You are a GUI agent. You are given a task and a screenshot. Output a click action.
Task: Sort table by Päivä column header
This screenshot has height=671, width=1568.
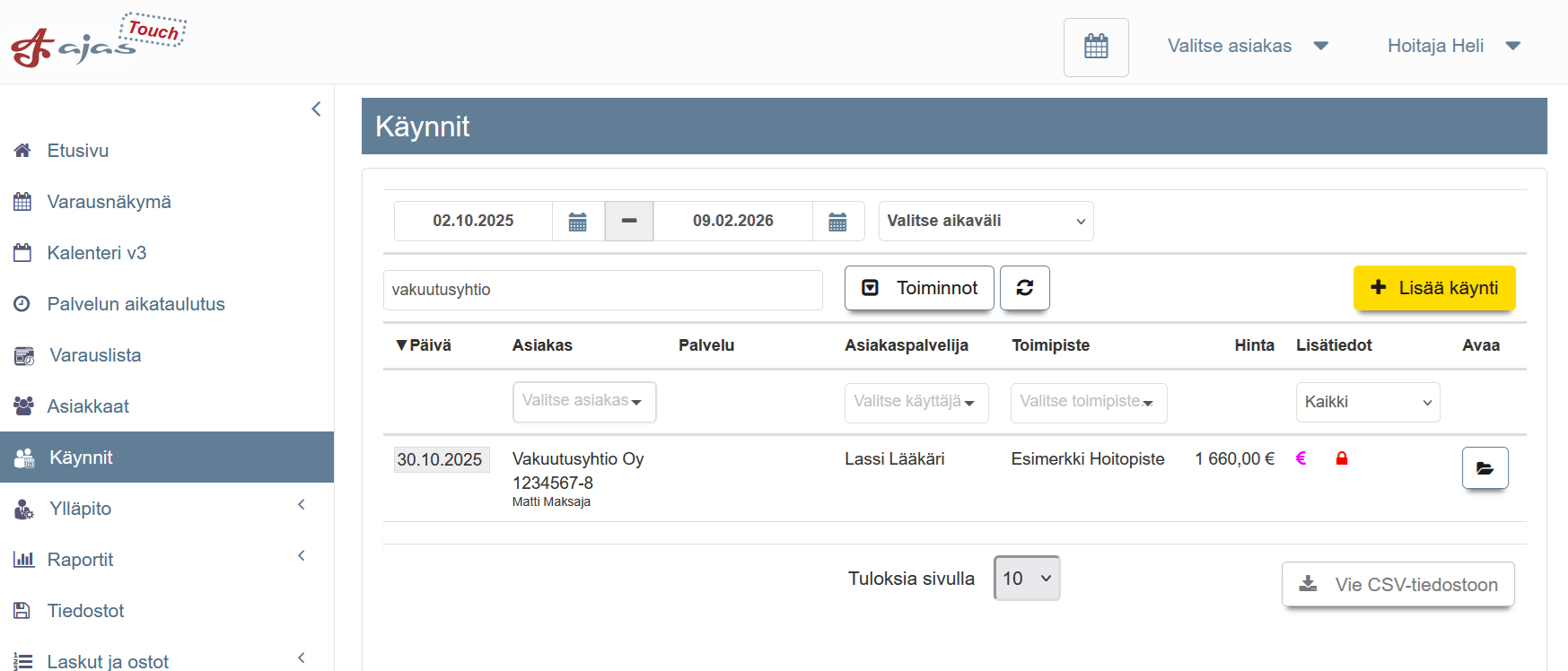tap(425, 345)
